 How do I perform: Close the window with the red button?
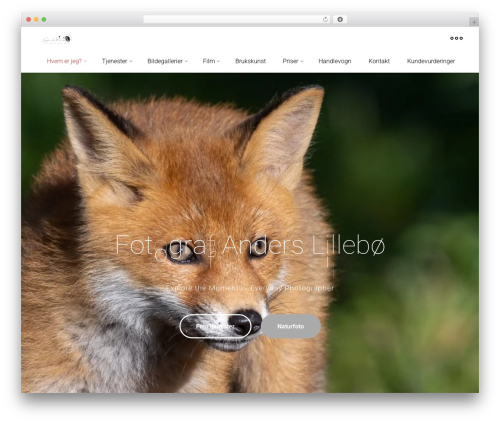coord(29,20)
